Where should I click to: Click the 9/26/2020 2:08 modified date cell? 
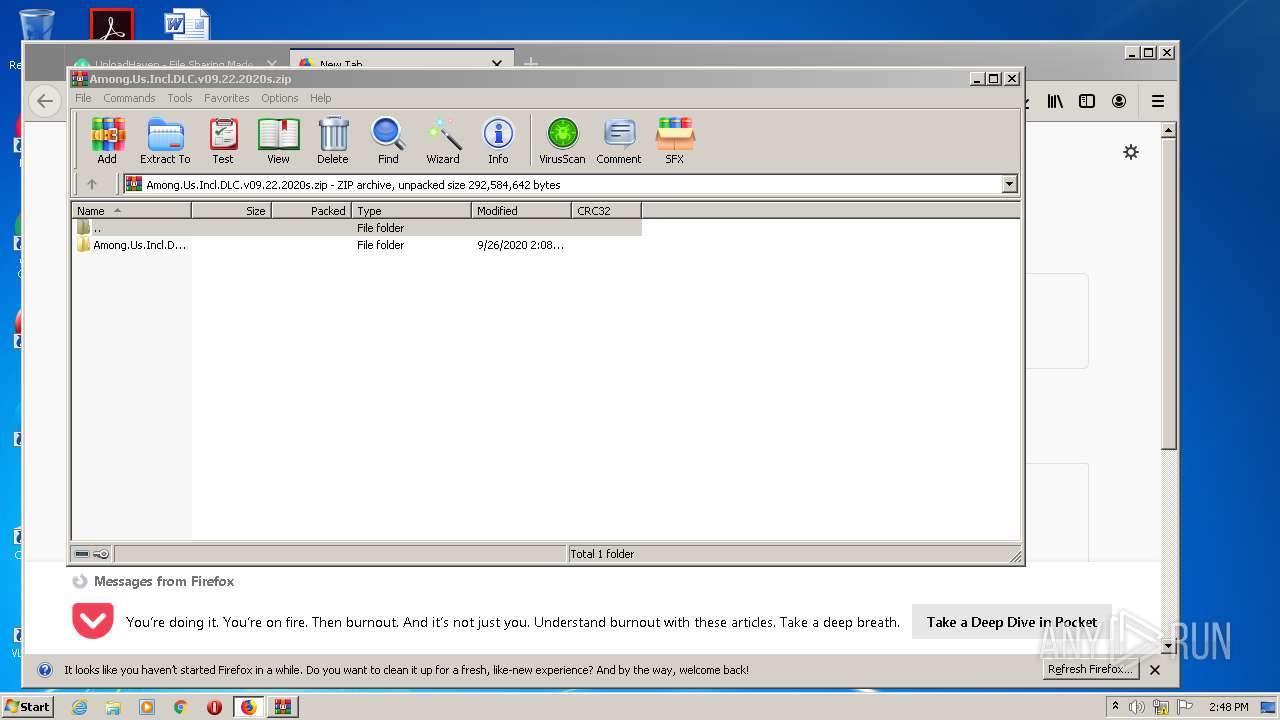click(x=520, y=244)
